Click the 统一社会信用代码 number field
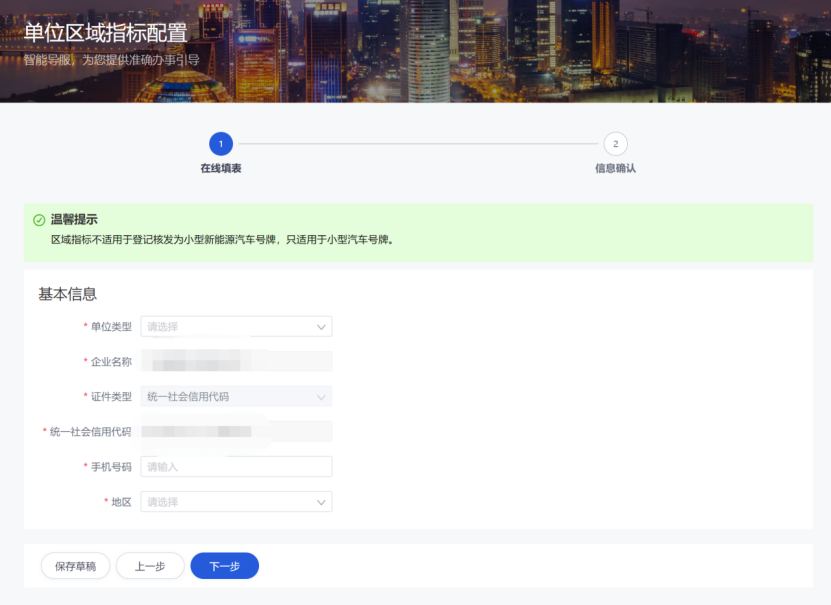This screenshot has width=831, height=605. coord(236,432)
